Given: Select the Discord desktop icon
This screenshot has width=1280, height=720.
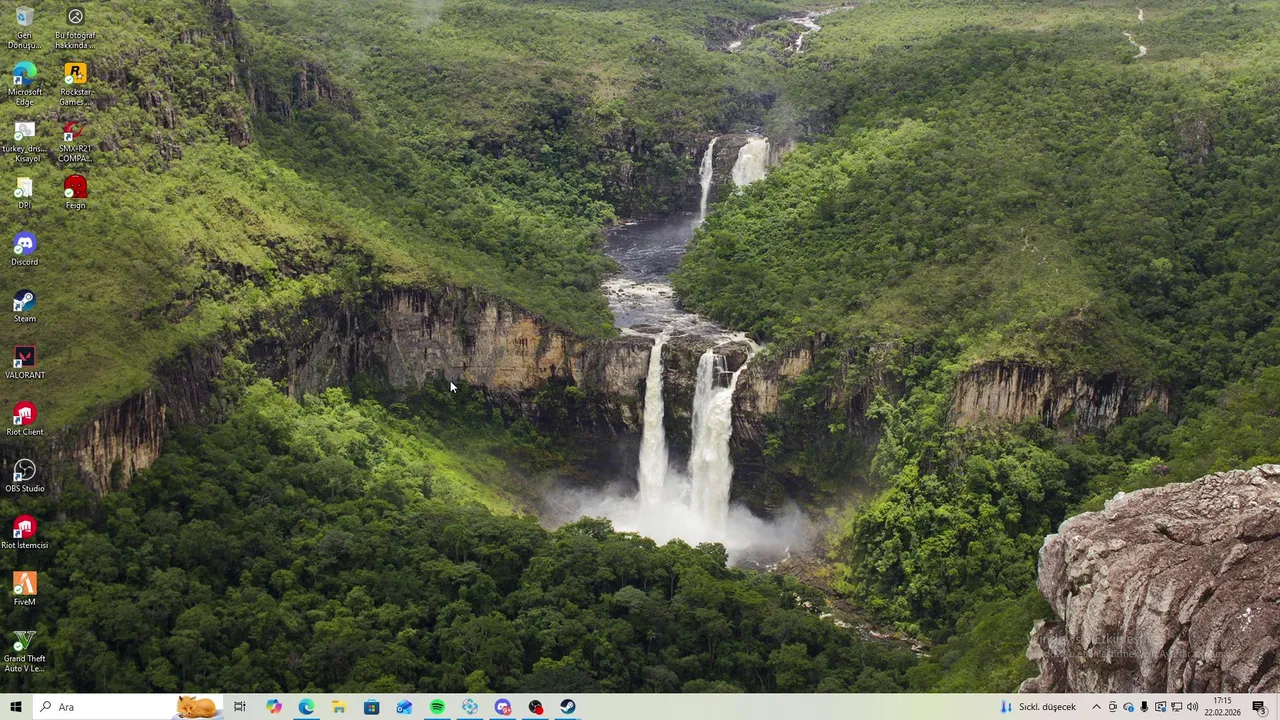Looking at the screenshot, I should click(24, 250).
